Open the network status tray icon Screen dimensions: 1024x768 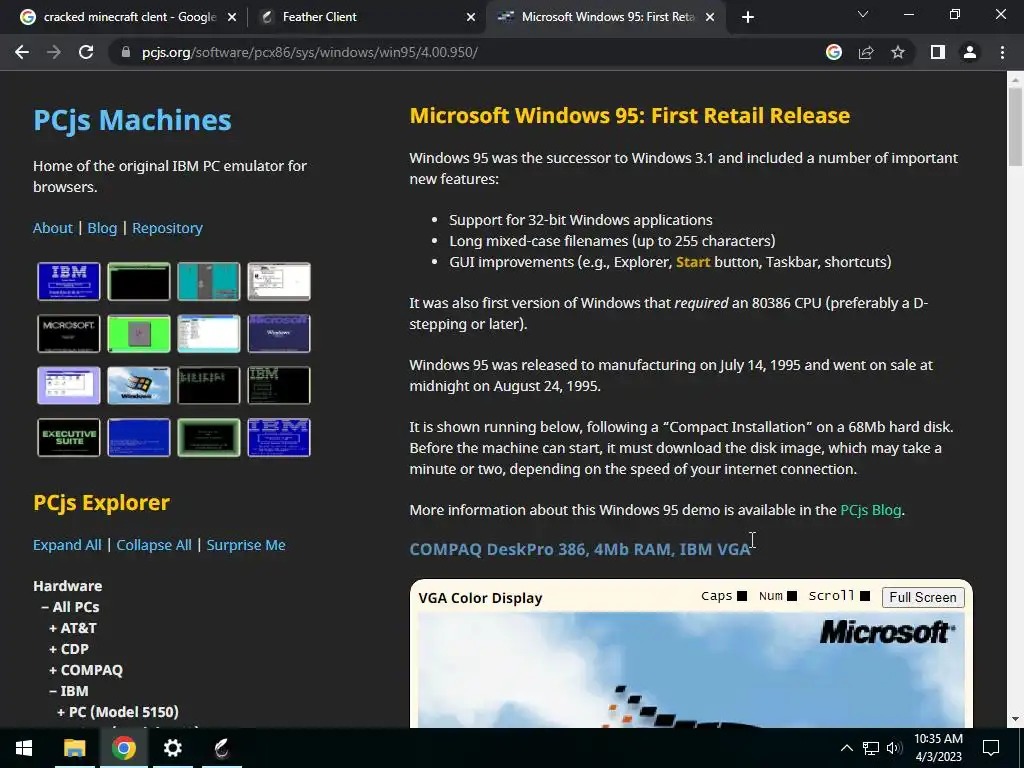point(871,748)
